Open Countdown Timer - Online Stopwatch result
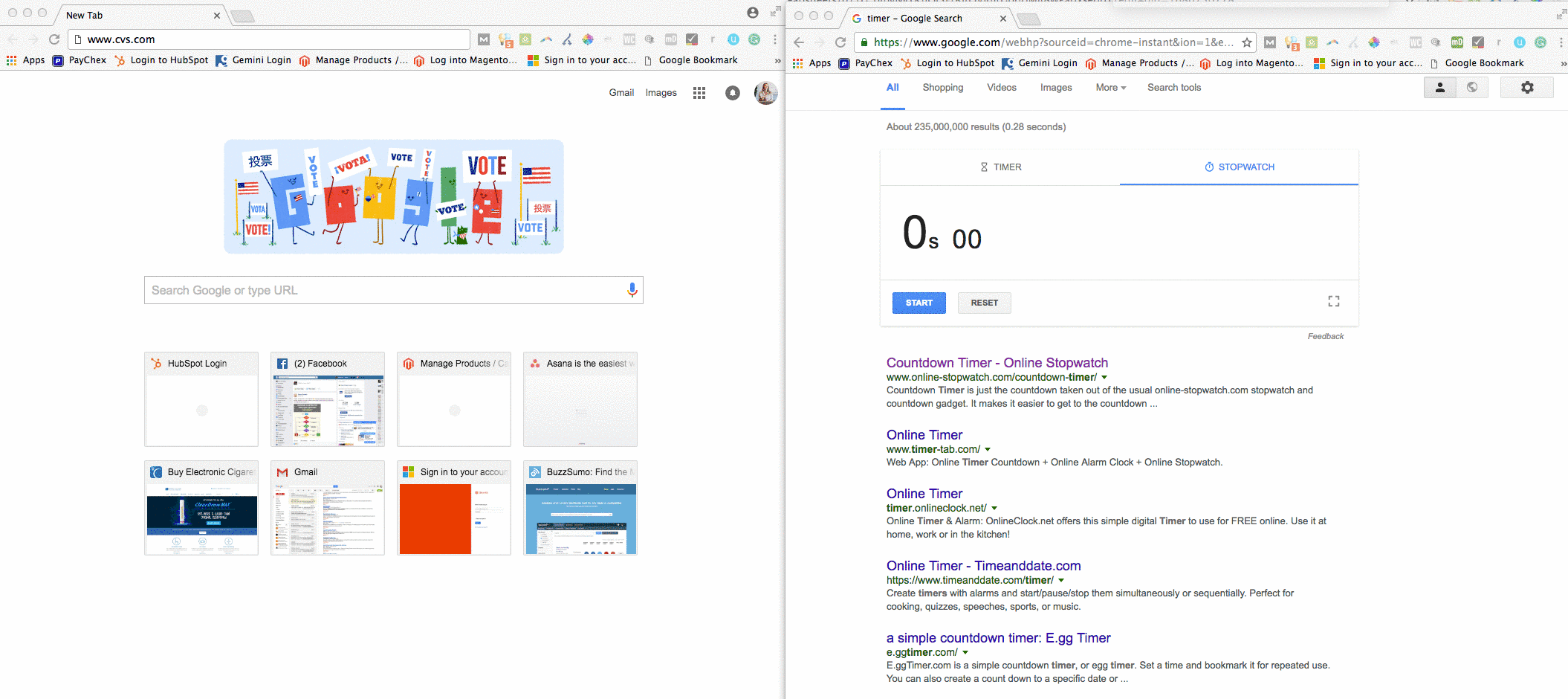 pyautogui.click(x=997, y=363)
